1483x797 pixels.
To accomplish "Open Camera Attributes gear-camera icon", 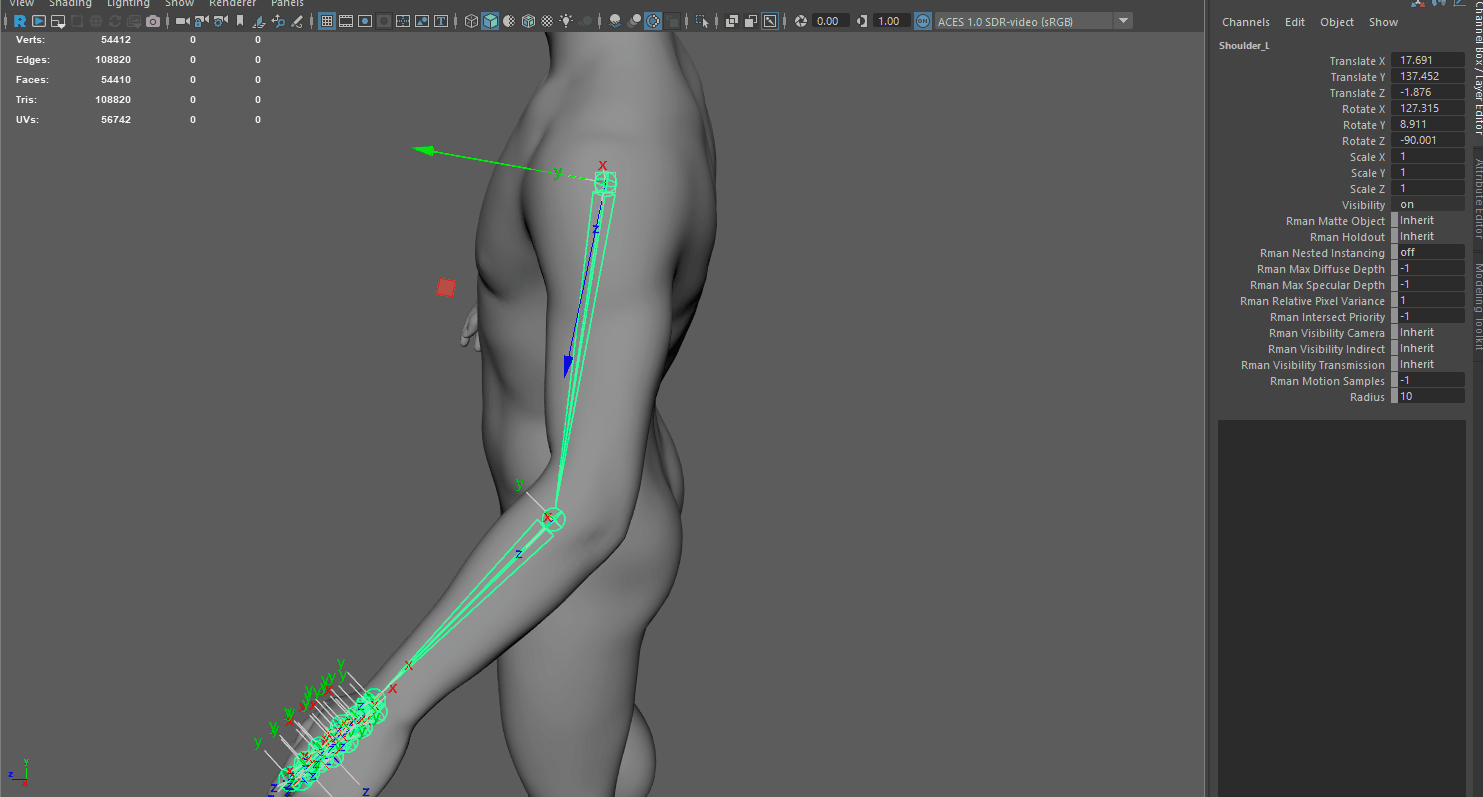I will [x=221, y=21].
